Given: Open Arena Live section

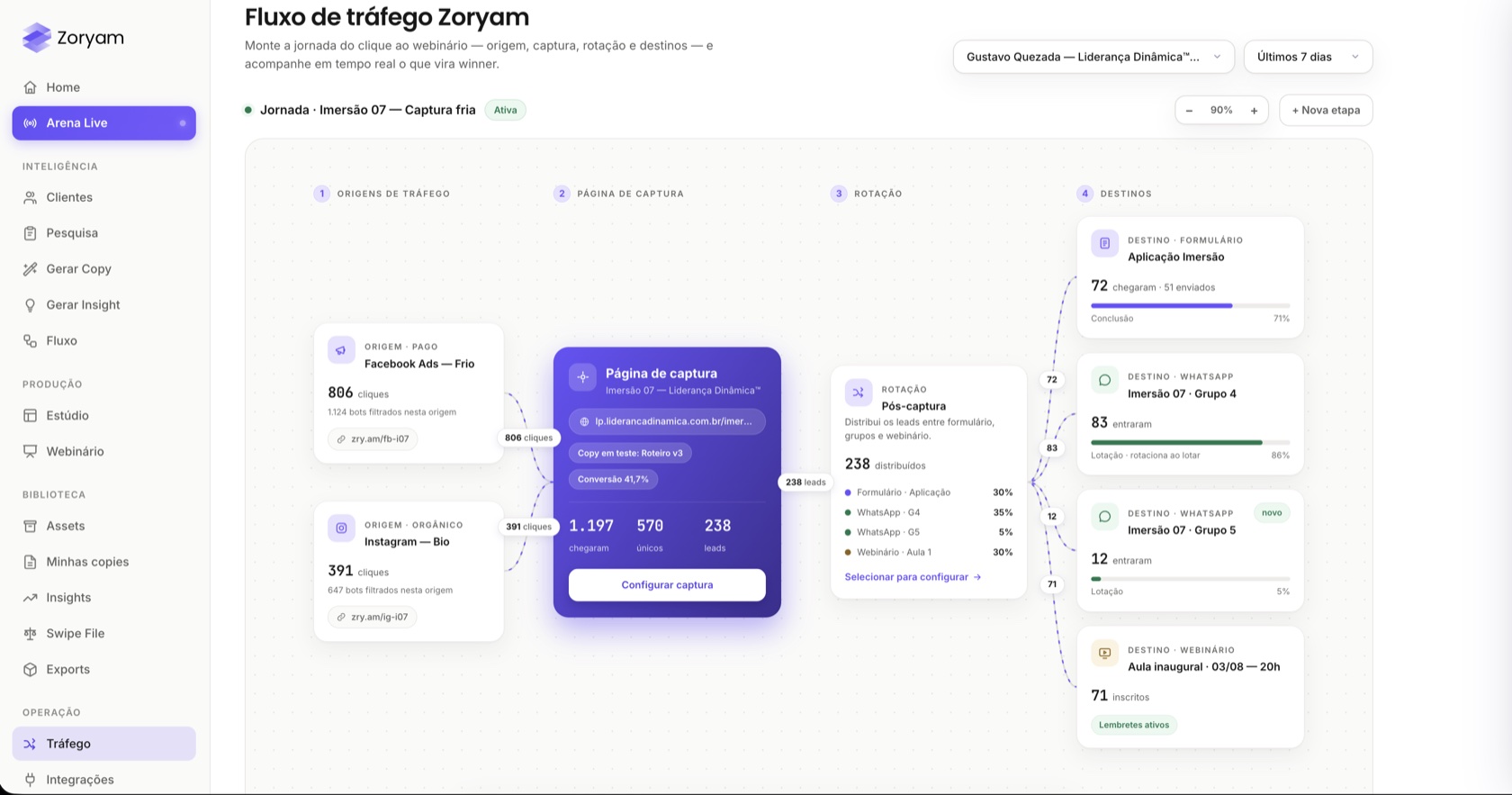Looking at the screenshot, I should click(103, 123).
